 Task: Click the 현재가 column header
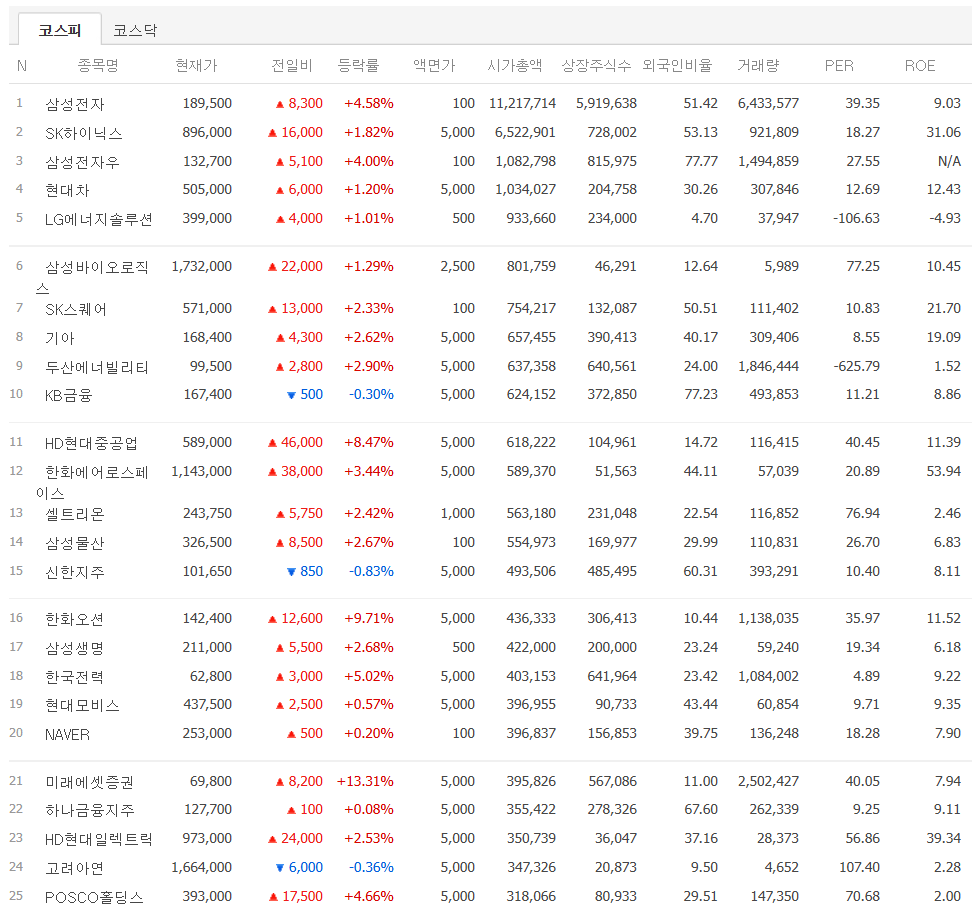click(197, 65)
